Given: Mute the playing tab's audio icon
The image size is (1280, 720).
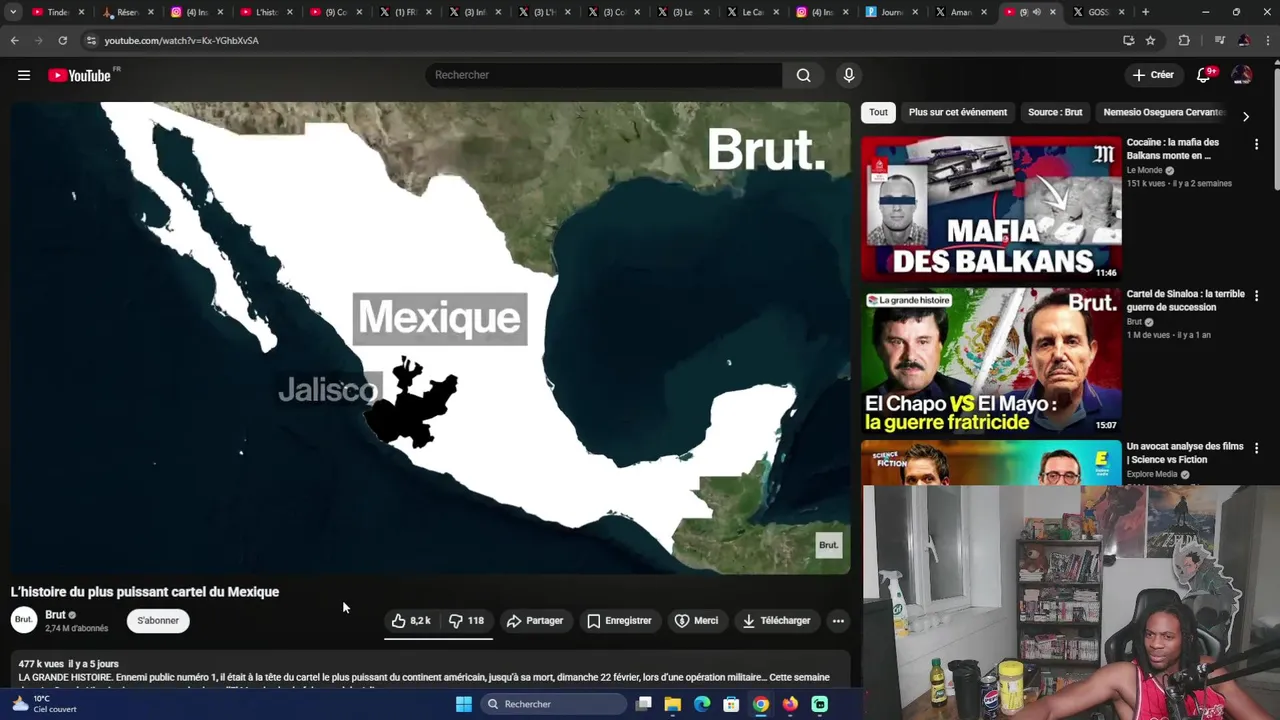Looking at the screenshot, I should 1036,12.
